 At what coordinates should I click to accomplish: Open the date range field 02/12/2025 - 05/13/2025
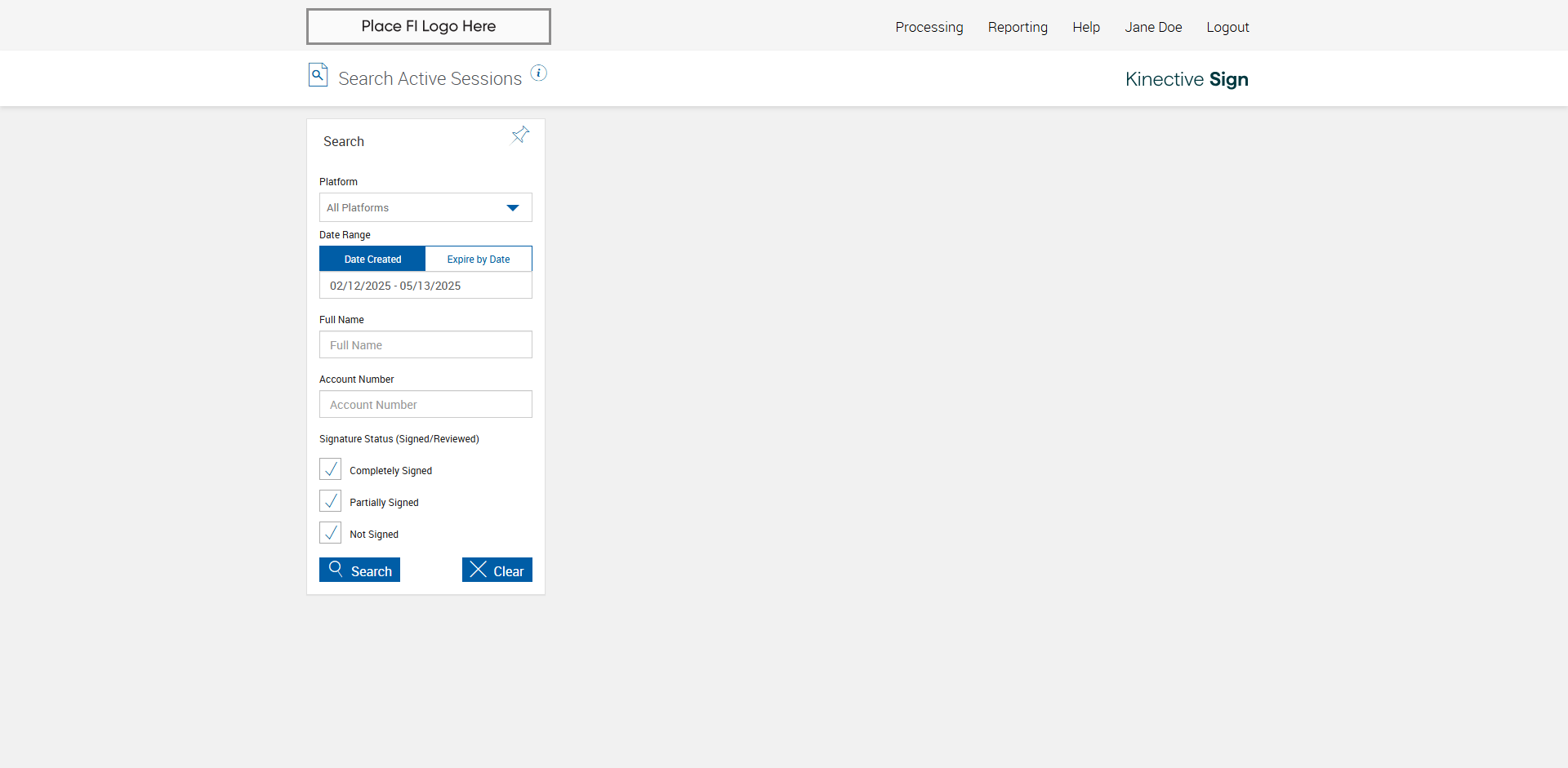pos(425,286)
